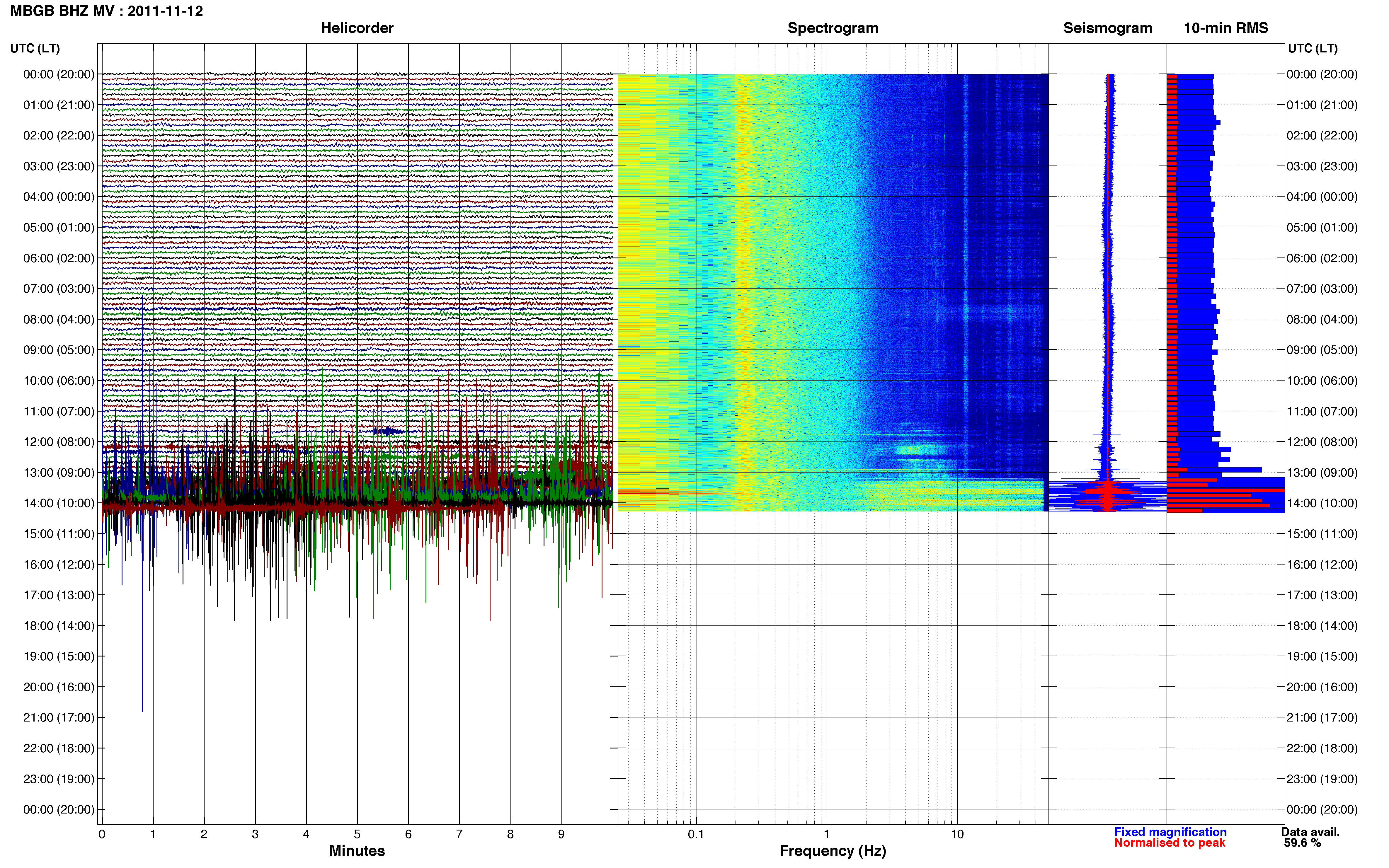Screen dimensions: 1389x868
Task: Click helicorder minute tick '6'
Action: click(408, 834)
